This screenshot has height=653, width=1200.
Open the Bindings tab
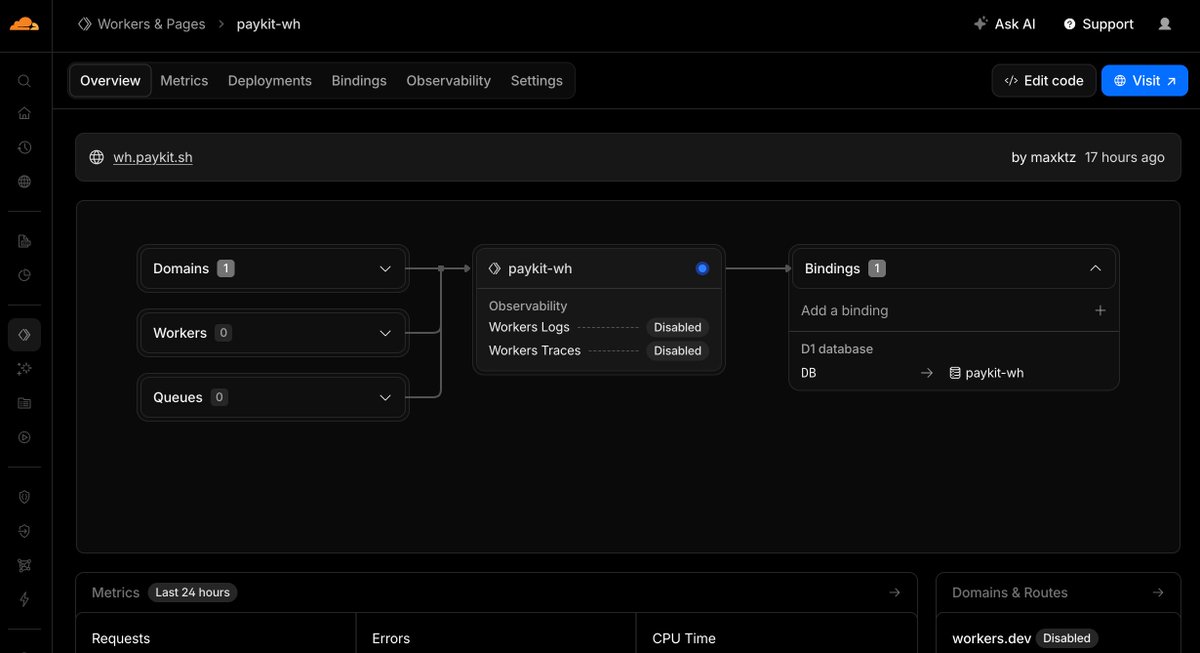pos(359,81)
